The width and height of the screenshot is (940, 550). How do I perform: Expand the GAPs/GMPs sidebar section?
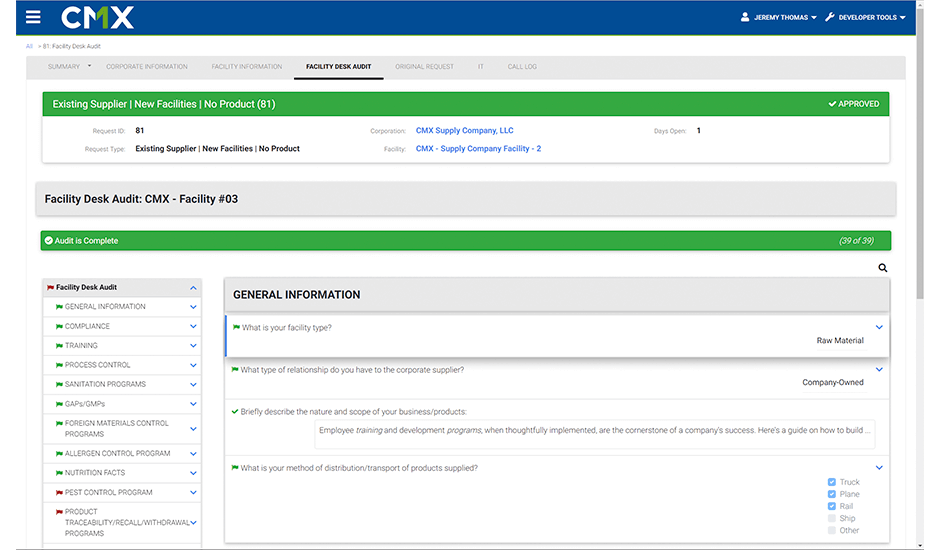[x=193, y=404]
